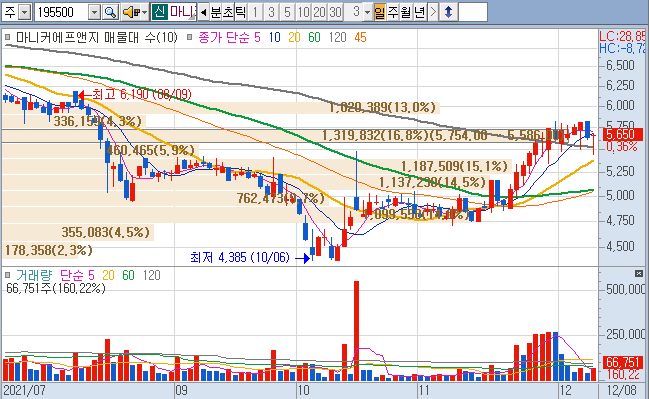Click the 거래량 단순 5 pink label
Screen dimensions: 649x399
tap(77, 275)
